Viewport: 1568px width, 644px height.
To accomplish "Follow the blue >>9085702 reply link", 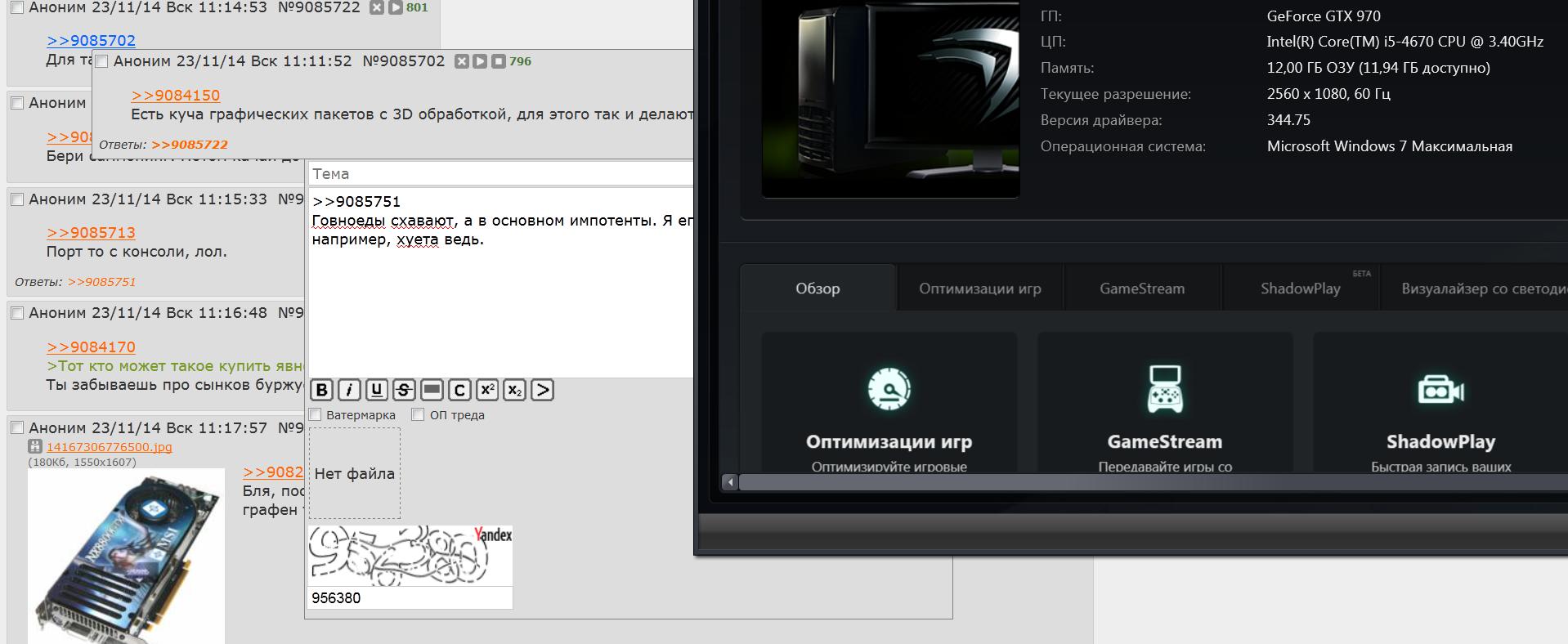I will click(92, 40).
